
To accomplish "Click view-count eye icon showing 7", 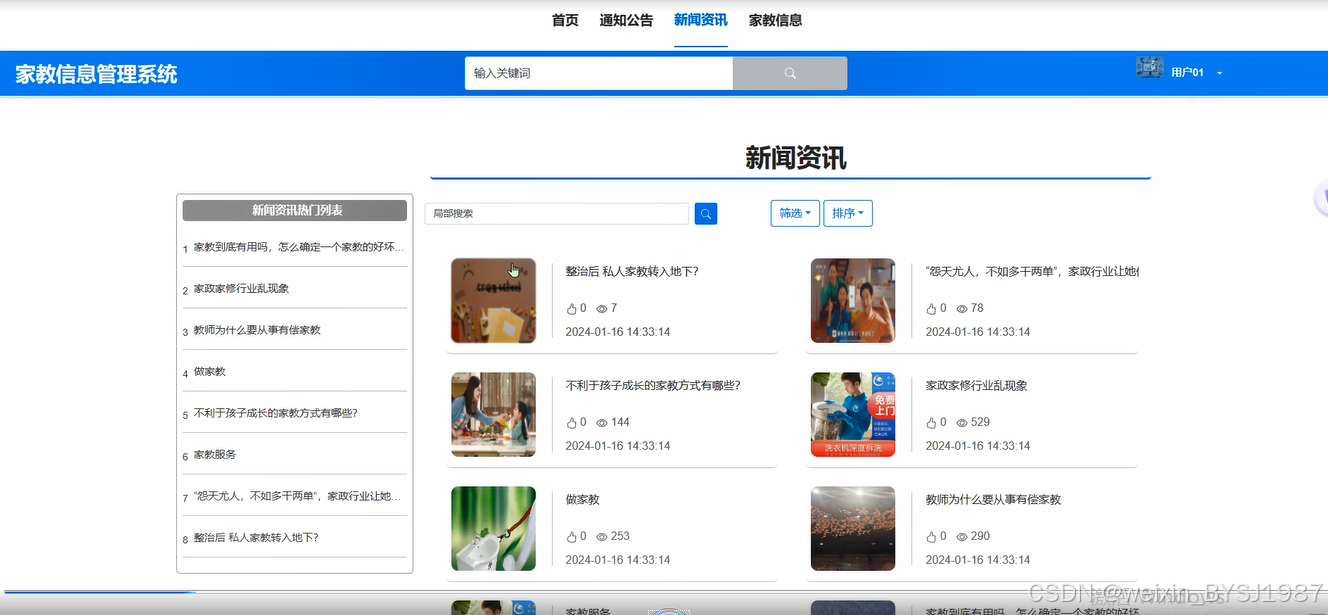I will pyautogui.click(x=602, y=309).
